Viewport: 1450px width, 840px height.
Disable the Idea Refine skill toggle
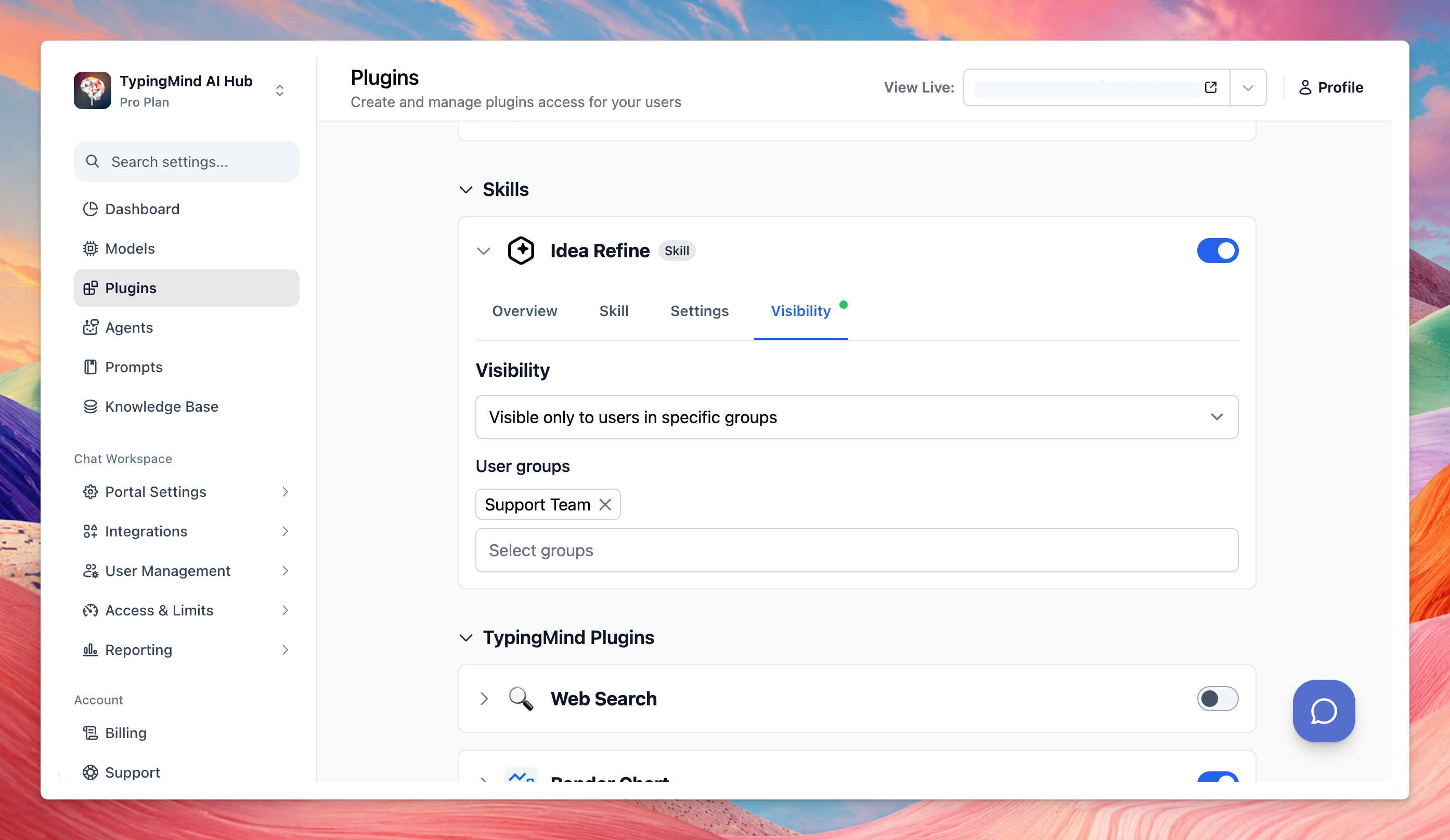1218,251
